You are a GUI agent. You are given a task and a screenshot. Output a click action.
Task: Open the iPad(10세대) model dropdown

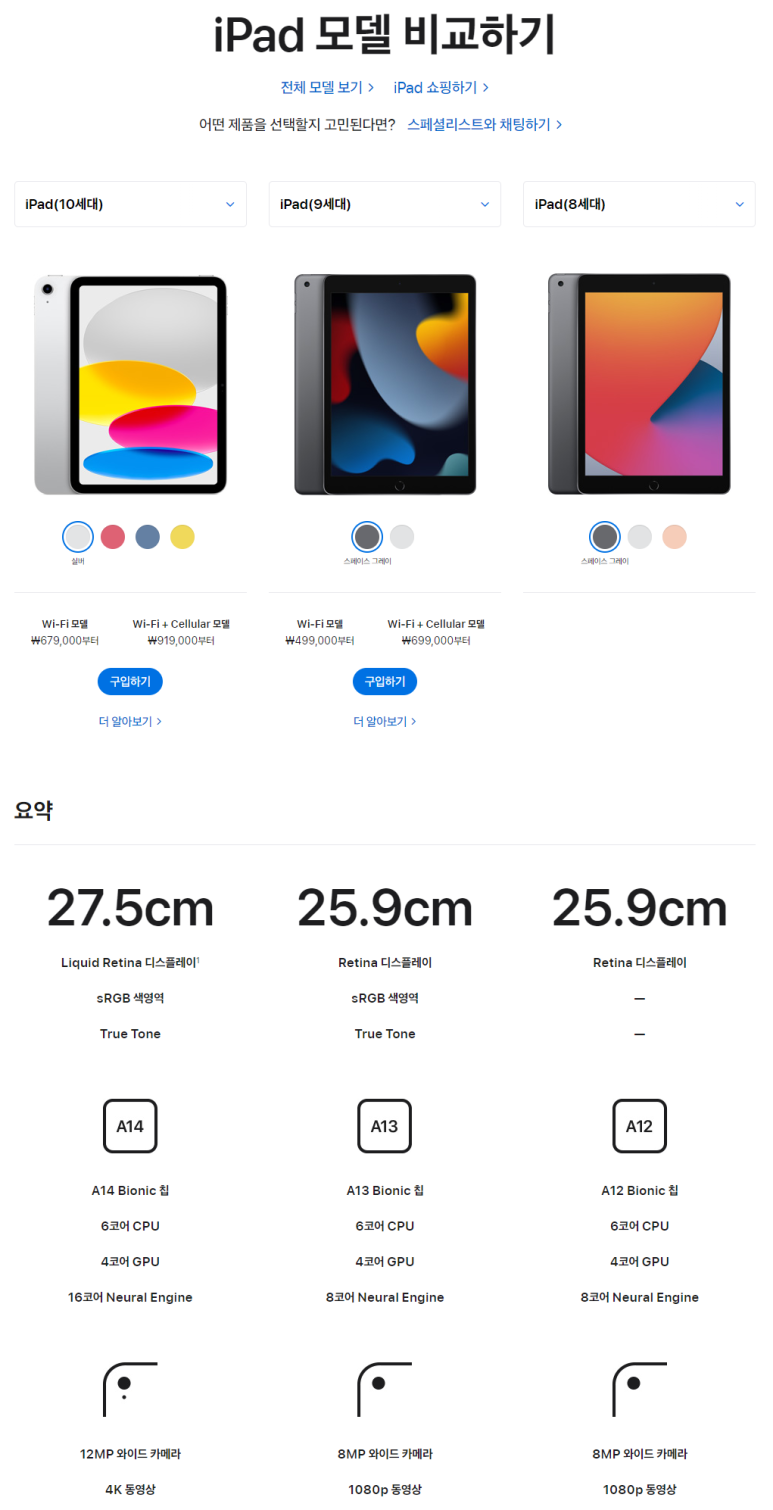[130, 204]
